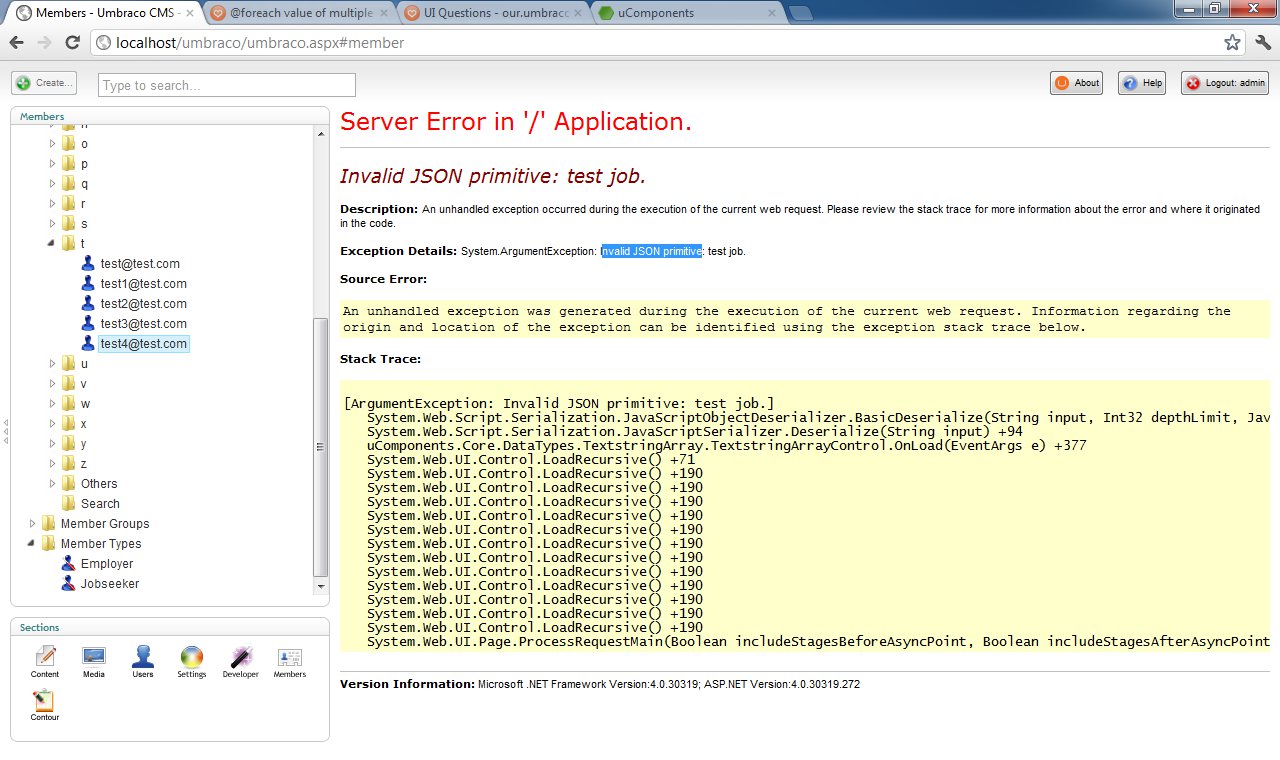Switch to the uComponents tab
Screen dimensions: 1280x760
coord(686,13)
